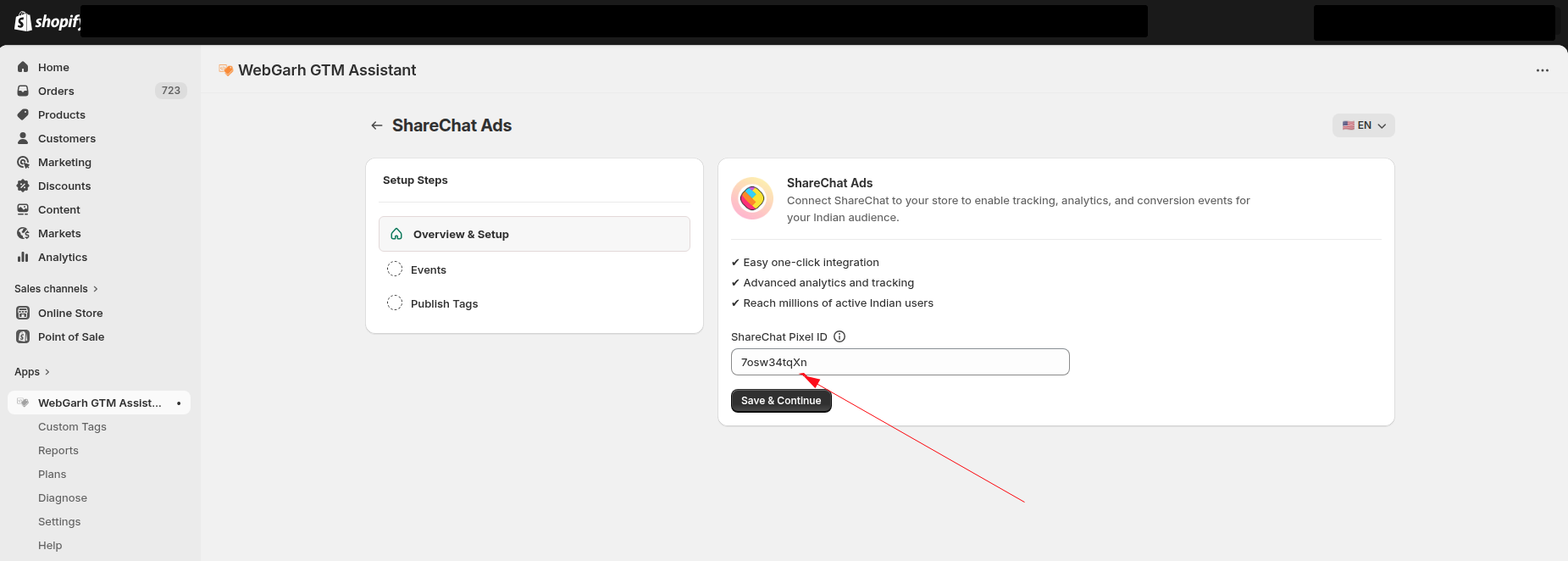Go to Products page
The height and width of the screenshot is (561, 1568).
pyautogui.click(x=62, y=114)
